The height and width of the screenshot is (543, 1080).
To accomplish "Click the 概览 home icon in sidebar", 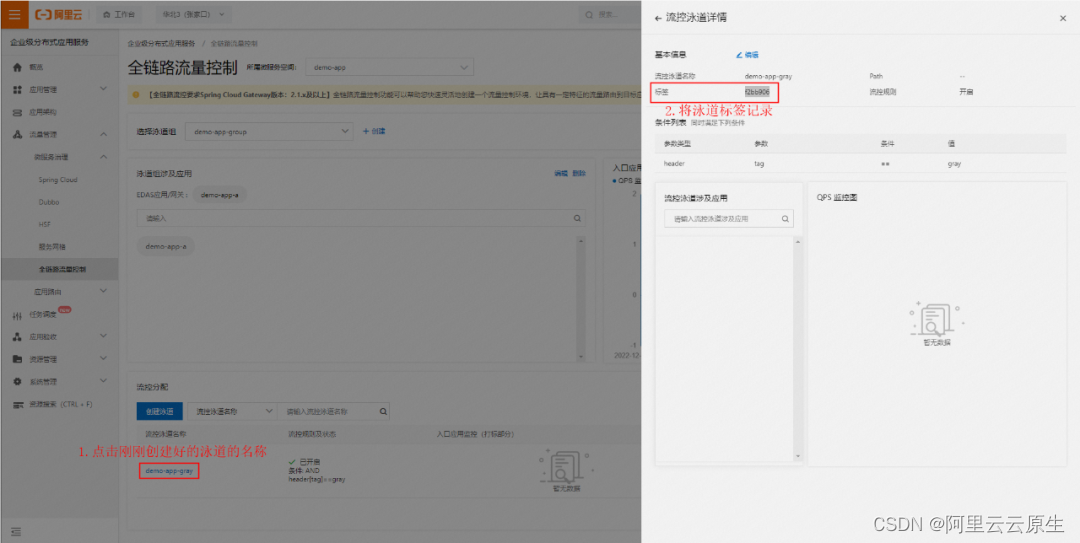I will [x=18, y=68].
